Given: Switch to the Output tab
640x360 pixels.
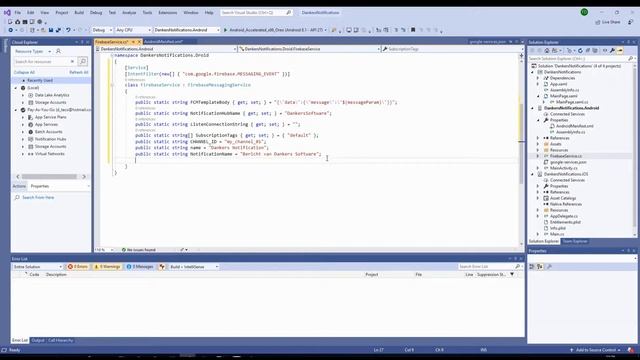Looking at the screenshot, I should (38, 340).
